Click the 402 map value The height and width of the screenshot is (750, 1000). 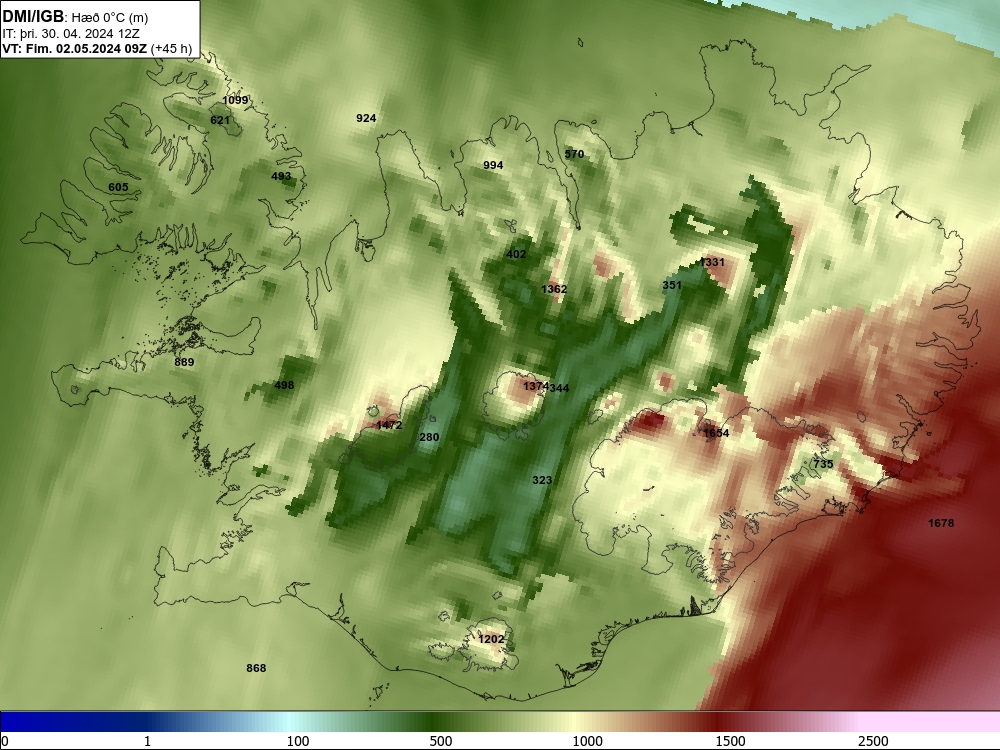coord(516,254)
